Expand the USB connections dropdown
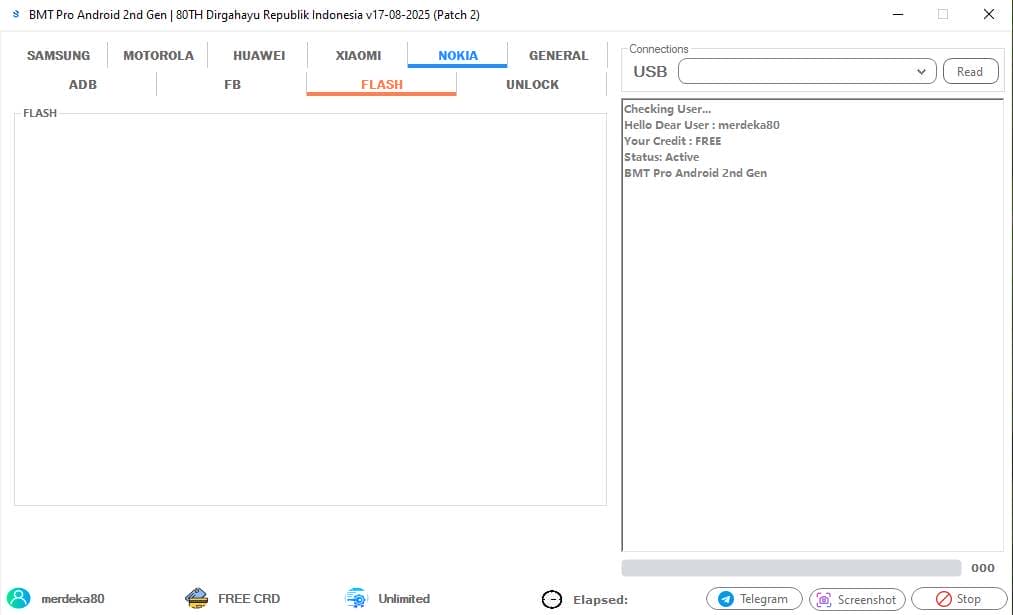This screenshot has height=615, width=1013. coord(921,72)
